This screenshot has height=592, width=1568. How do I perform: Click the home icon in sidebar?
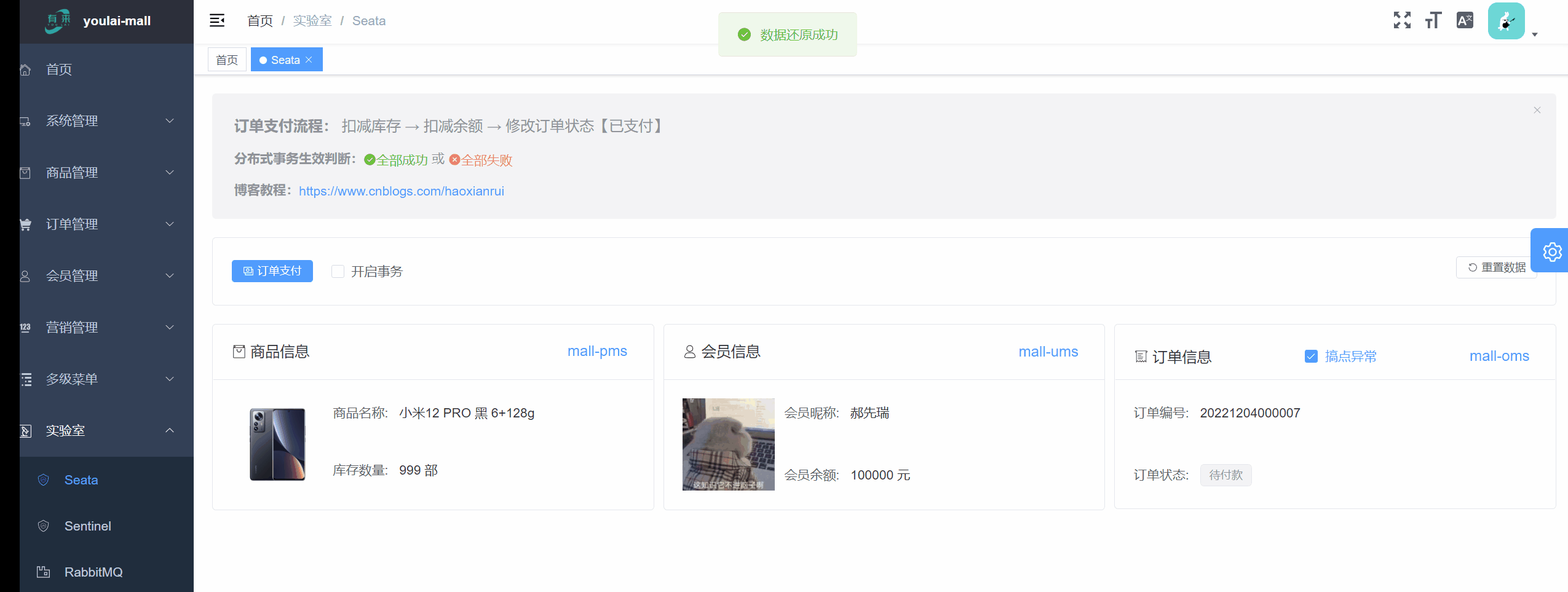(25, 69)
